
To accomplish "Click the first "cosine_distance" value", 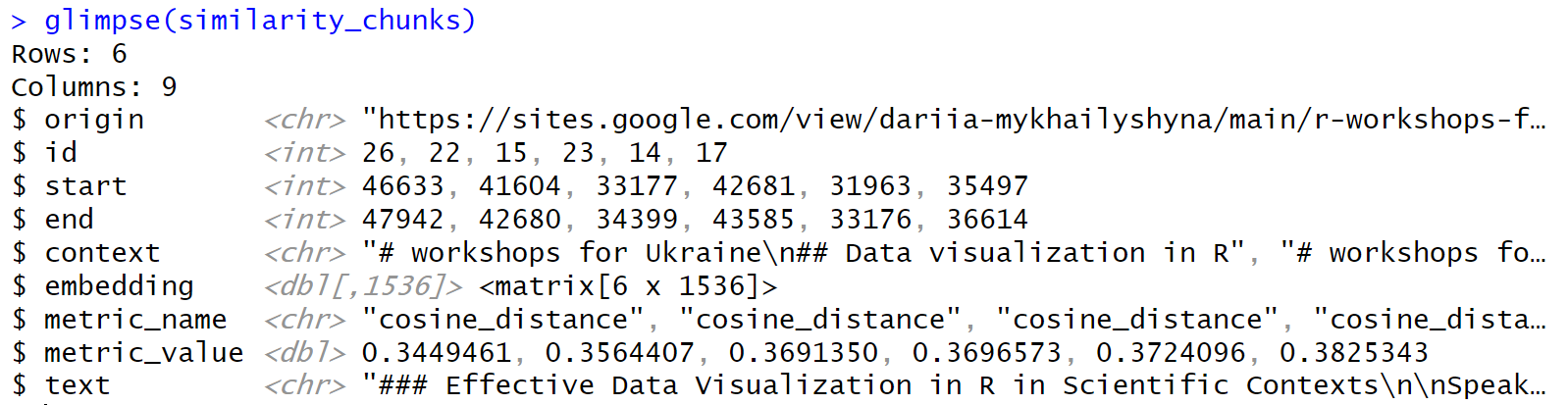I will [503, 320].
